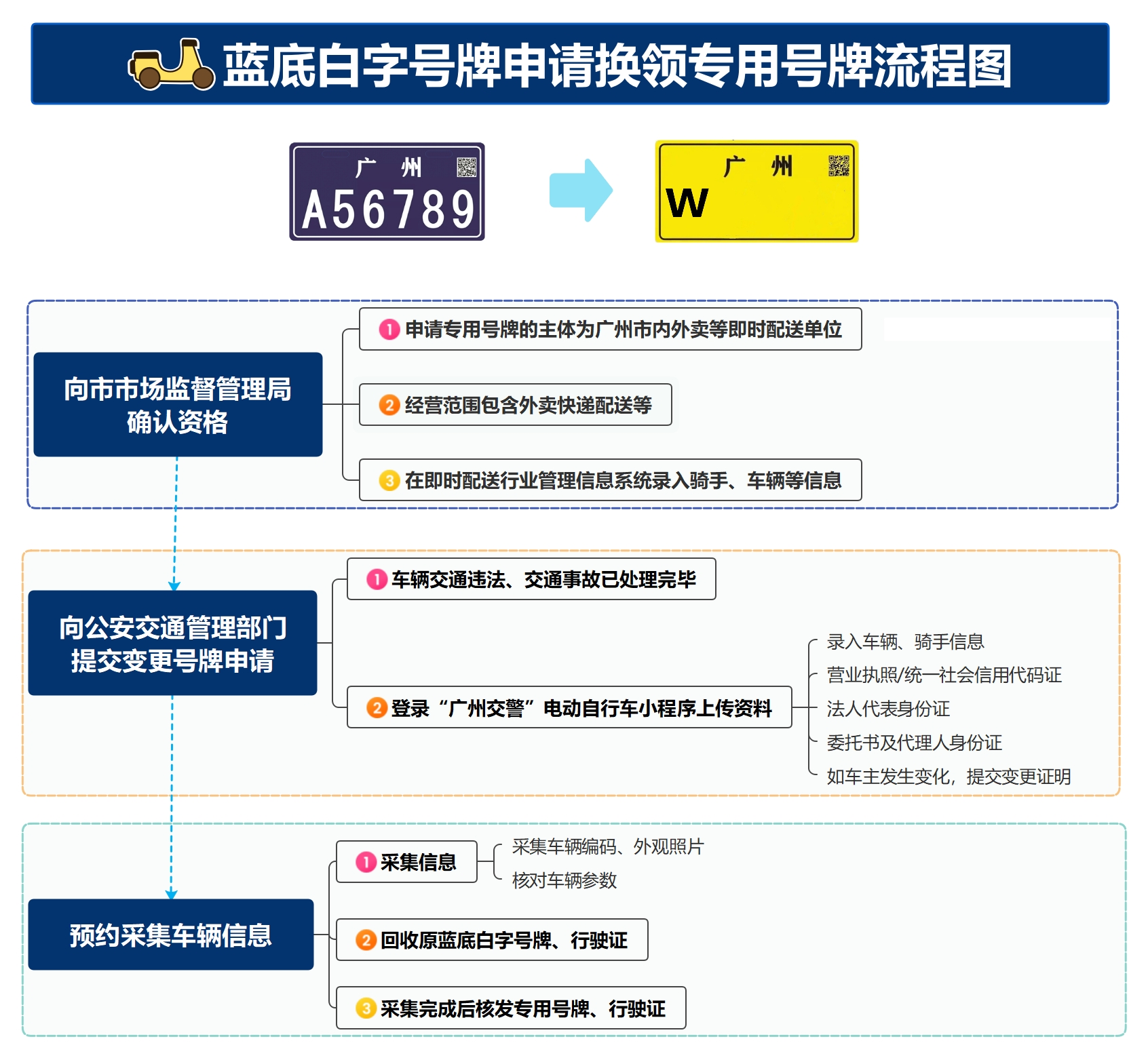Image resolution: width=1148 pixels, height=1060 pixels.
Task: Click the yellow ❸ badge beside 录入骑手、车辆等信息
Action: [389, 482]
